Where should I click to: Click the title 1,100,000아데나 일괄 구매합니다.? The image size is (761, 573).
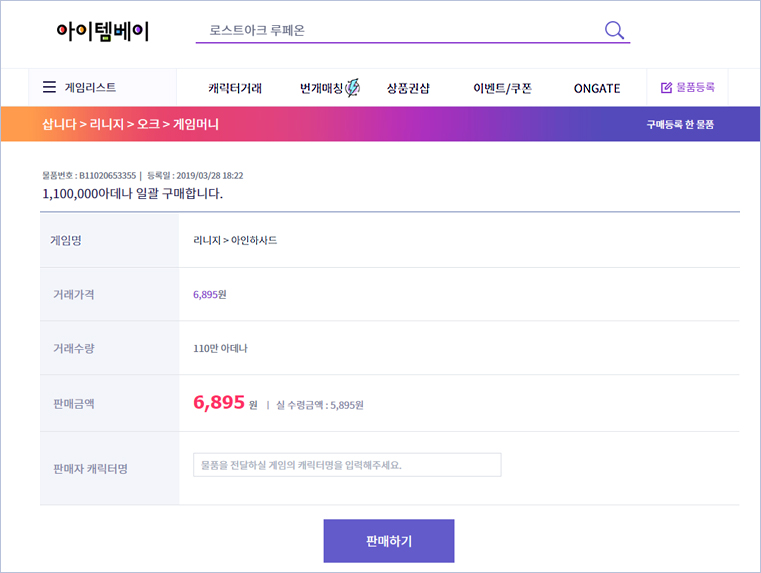point(132,194)
